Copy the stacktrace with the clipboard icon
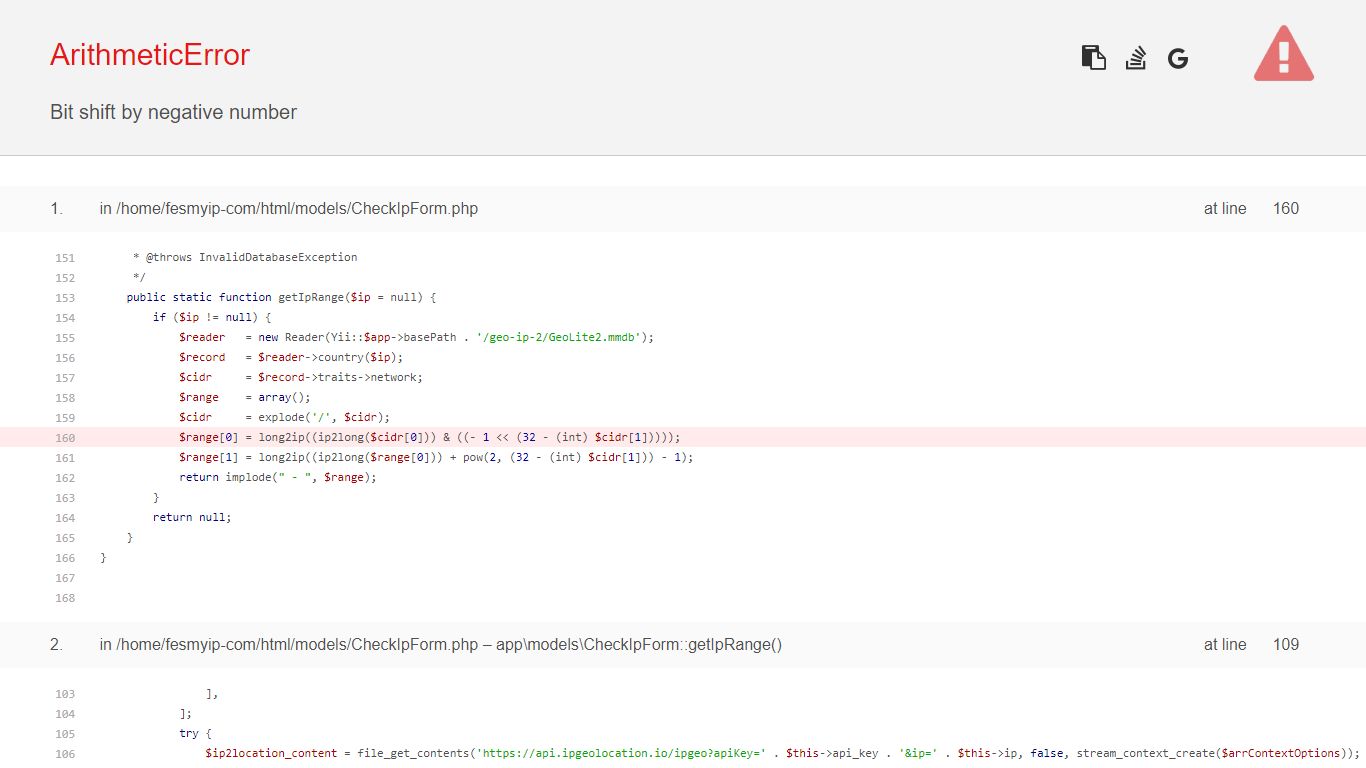The image size is (1366, 768). pyautogui.click(x=1094, y=58)
